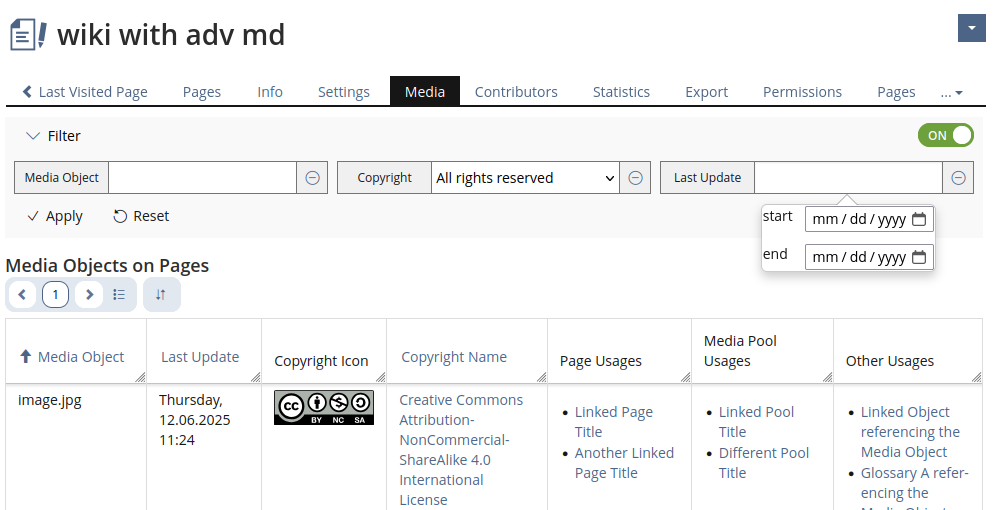Click the start date input field

tap(859, 220)
